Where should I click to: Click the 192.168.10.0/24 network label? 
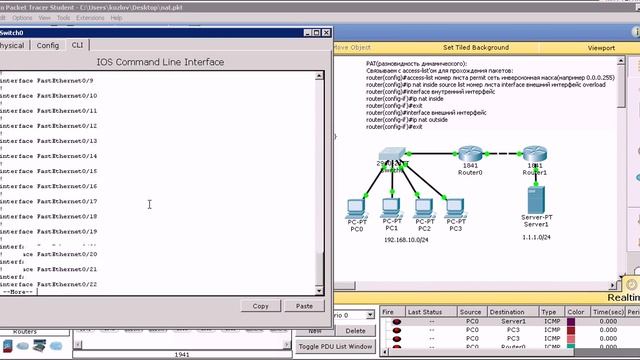click(x=406, y=240)
